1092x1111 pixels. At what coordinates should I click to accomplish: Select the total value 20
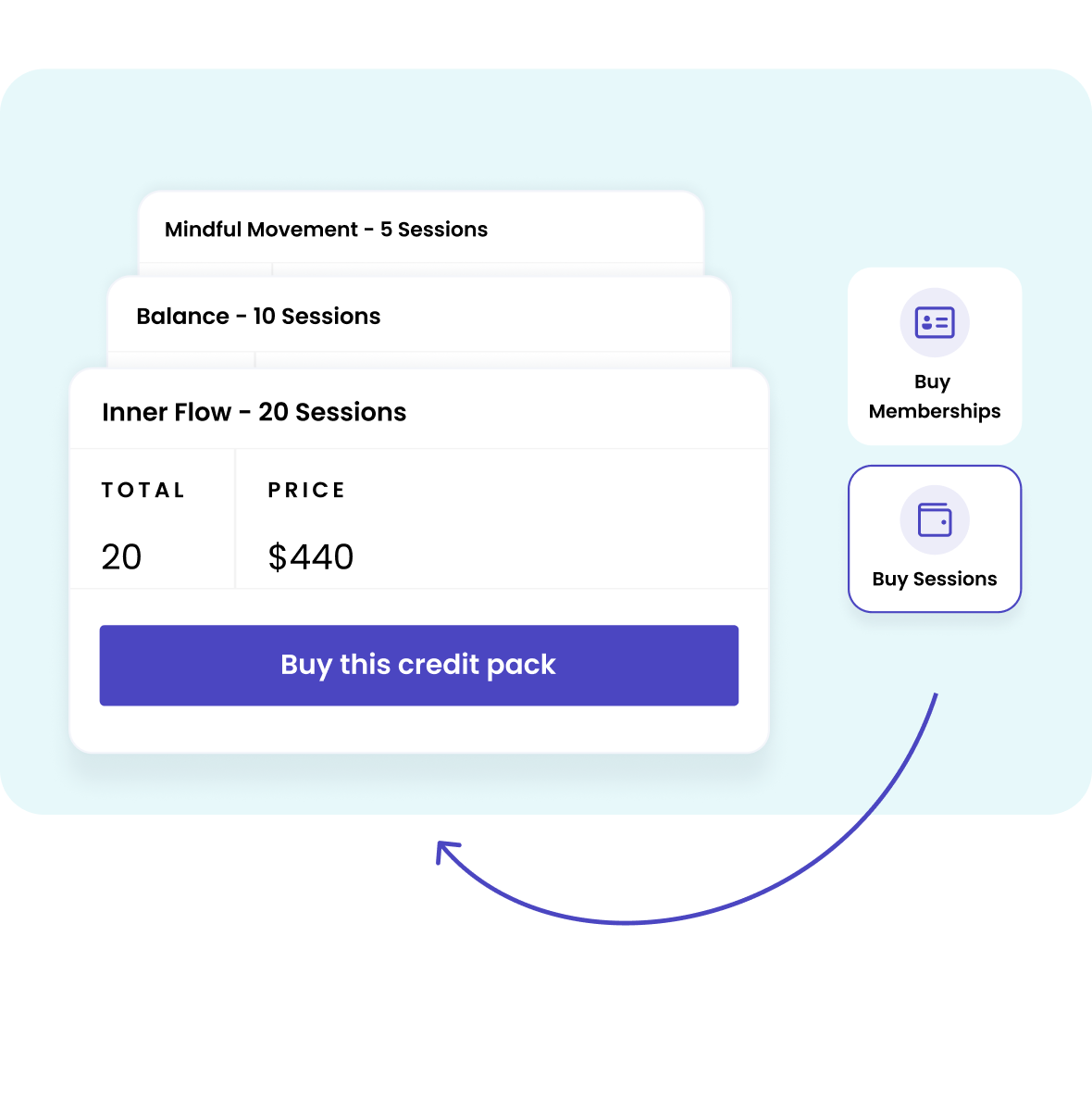coord(121,556)
